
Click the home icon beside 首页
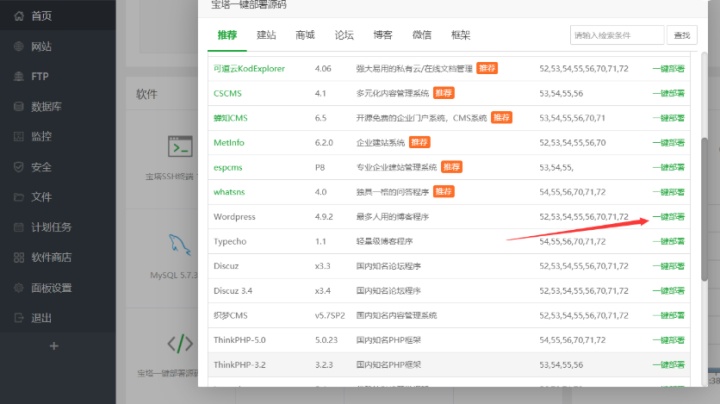[x=19, y=16]
